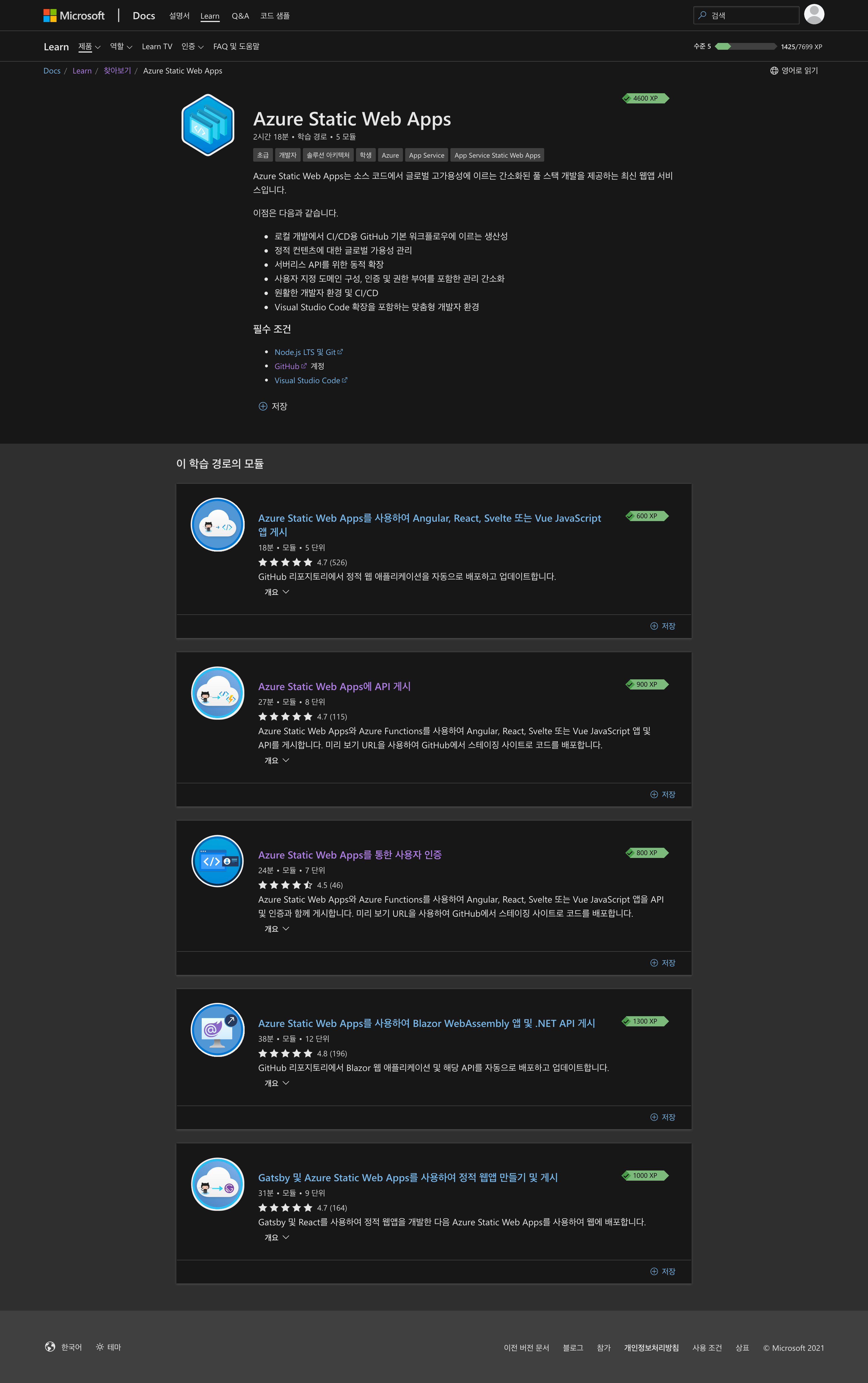Image resolution: width=868 pixels, height=1383 pixels.
Task: Click the search magnifier icon
Action: click(x=702, y=15)
